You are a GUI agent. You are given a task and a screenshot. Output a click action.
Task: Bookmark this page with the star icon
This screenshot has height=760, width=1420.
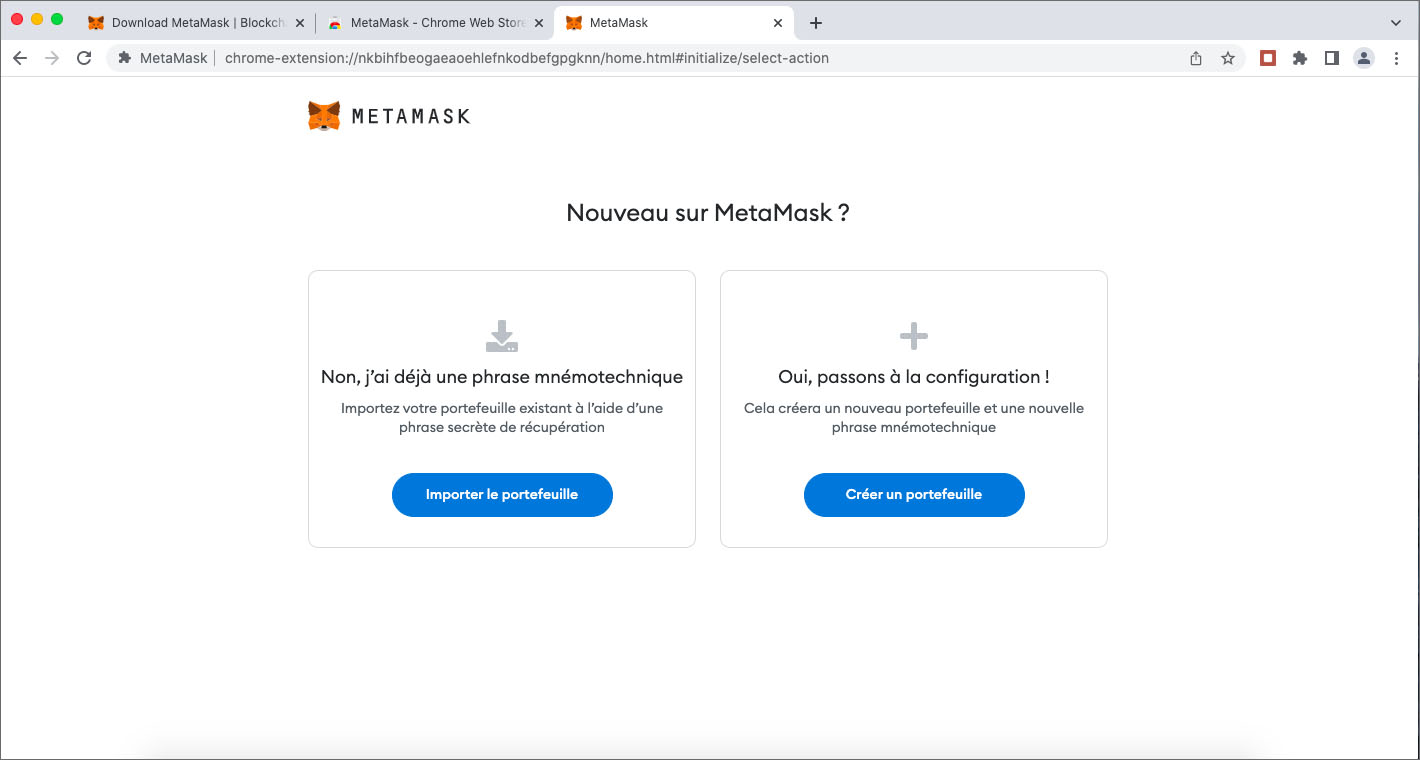tap(1228, 58)
